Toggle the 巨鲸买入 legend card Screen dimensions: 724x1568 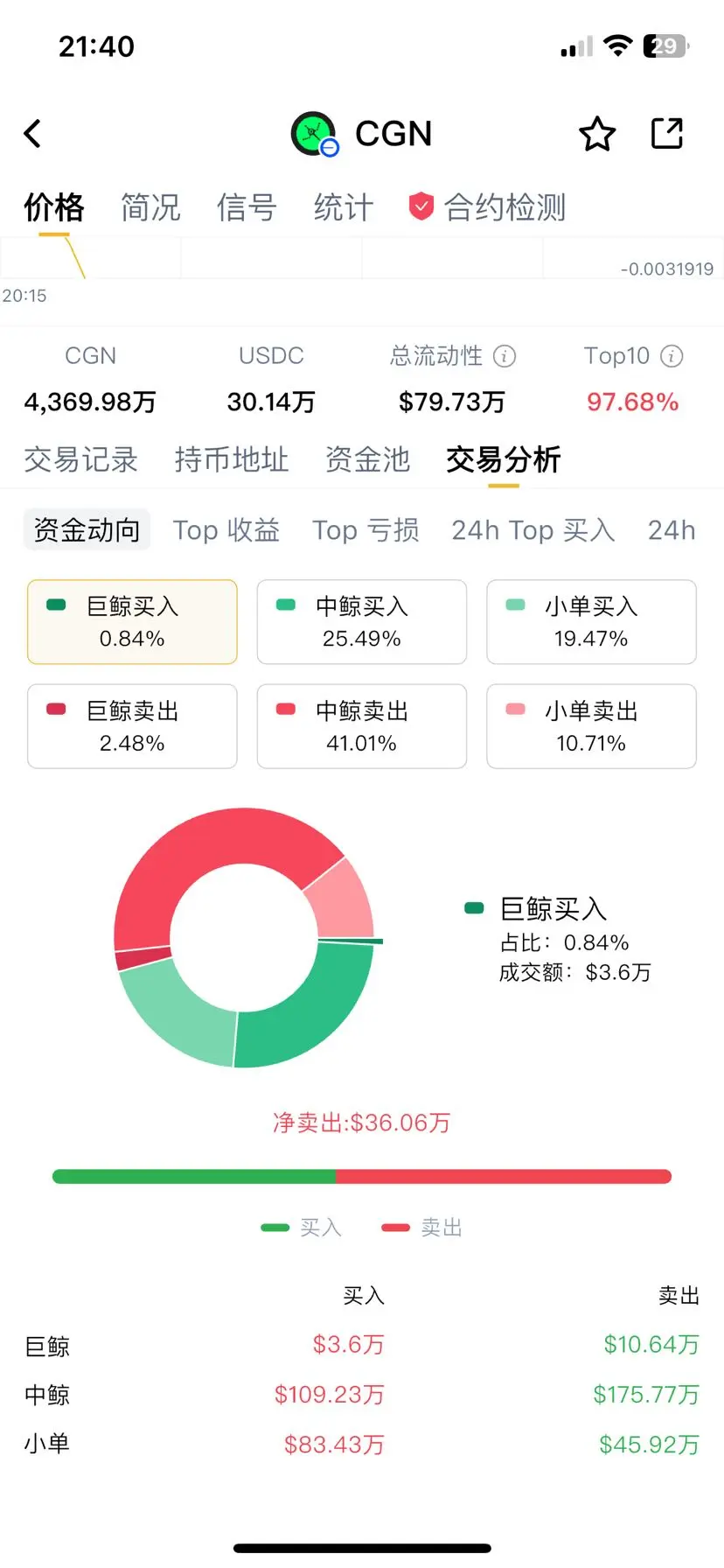coord(132,622)
